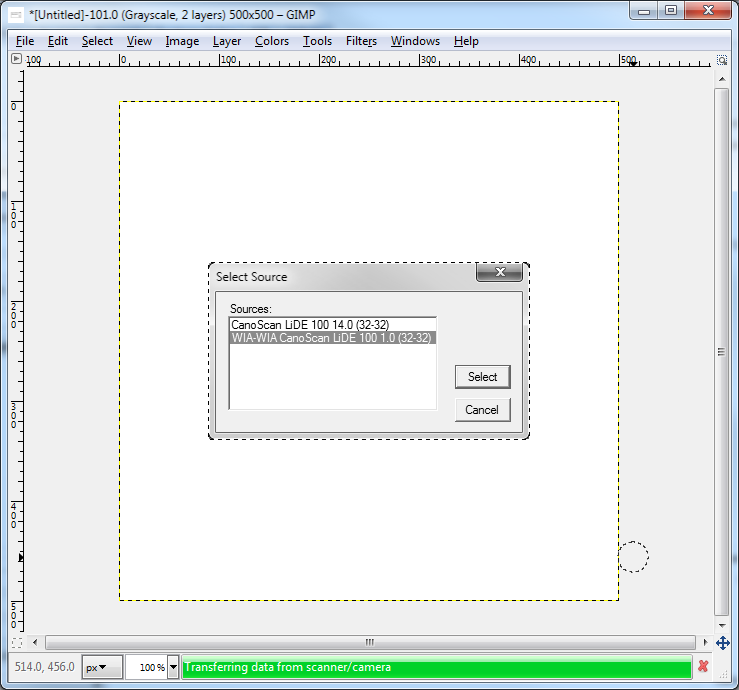This screenshot has height=690, width=739.
Task: Click the 100% zoom input field
Action: pos(147,667)
